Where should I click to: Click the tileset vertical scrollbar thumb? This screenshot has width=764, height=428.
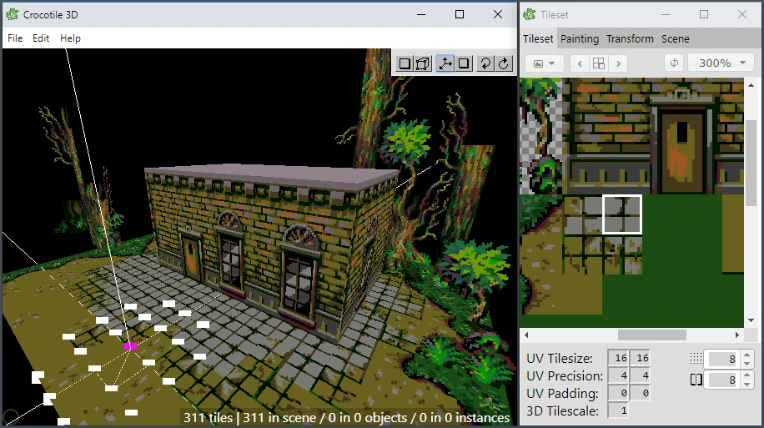pos(751,162)
